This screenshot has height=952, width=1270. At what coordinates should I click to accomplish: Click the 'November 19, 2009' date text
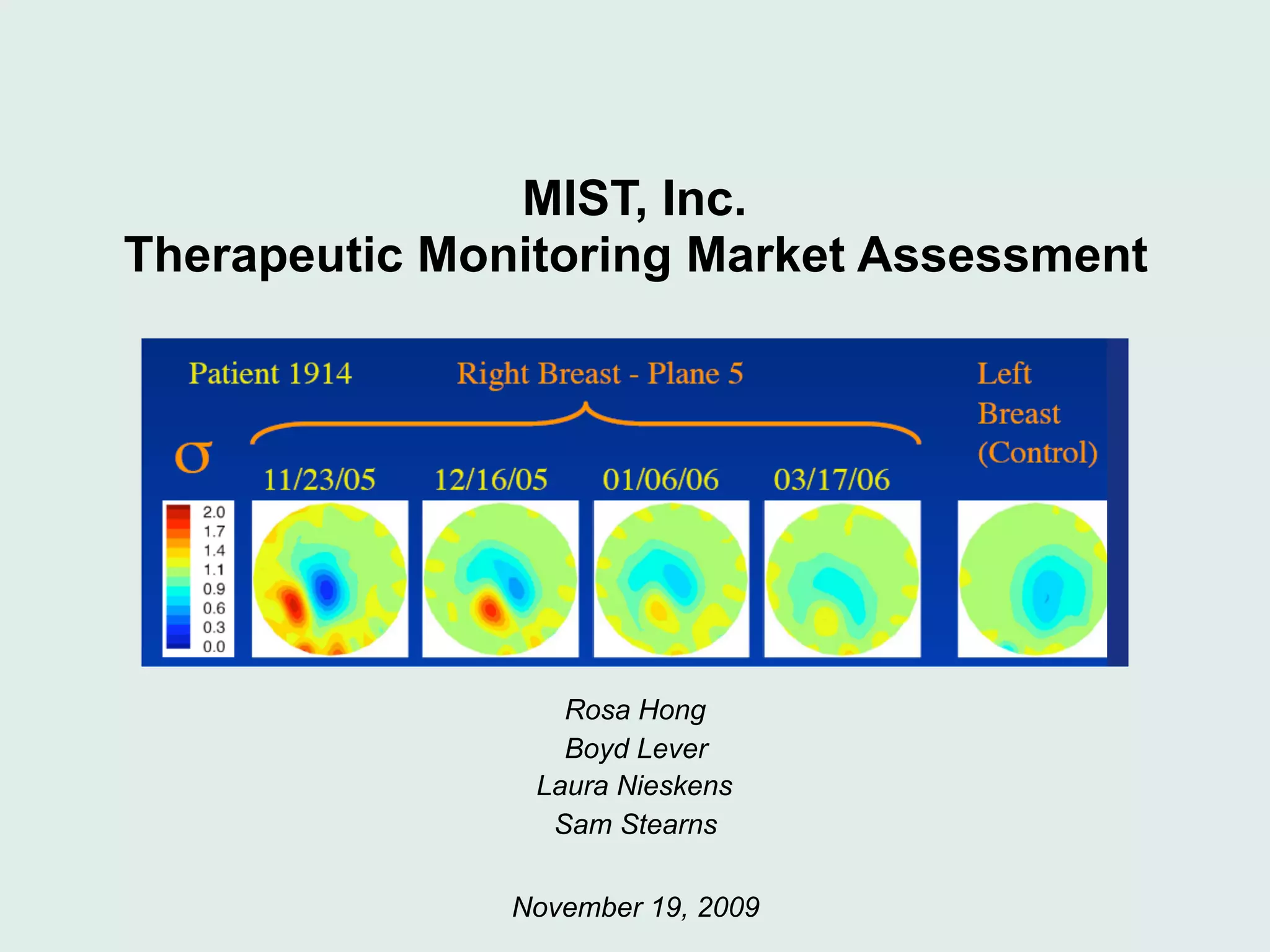(636, 907)
